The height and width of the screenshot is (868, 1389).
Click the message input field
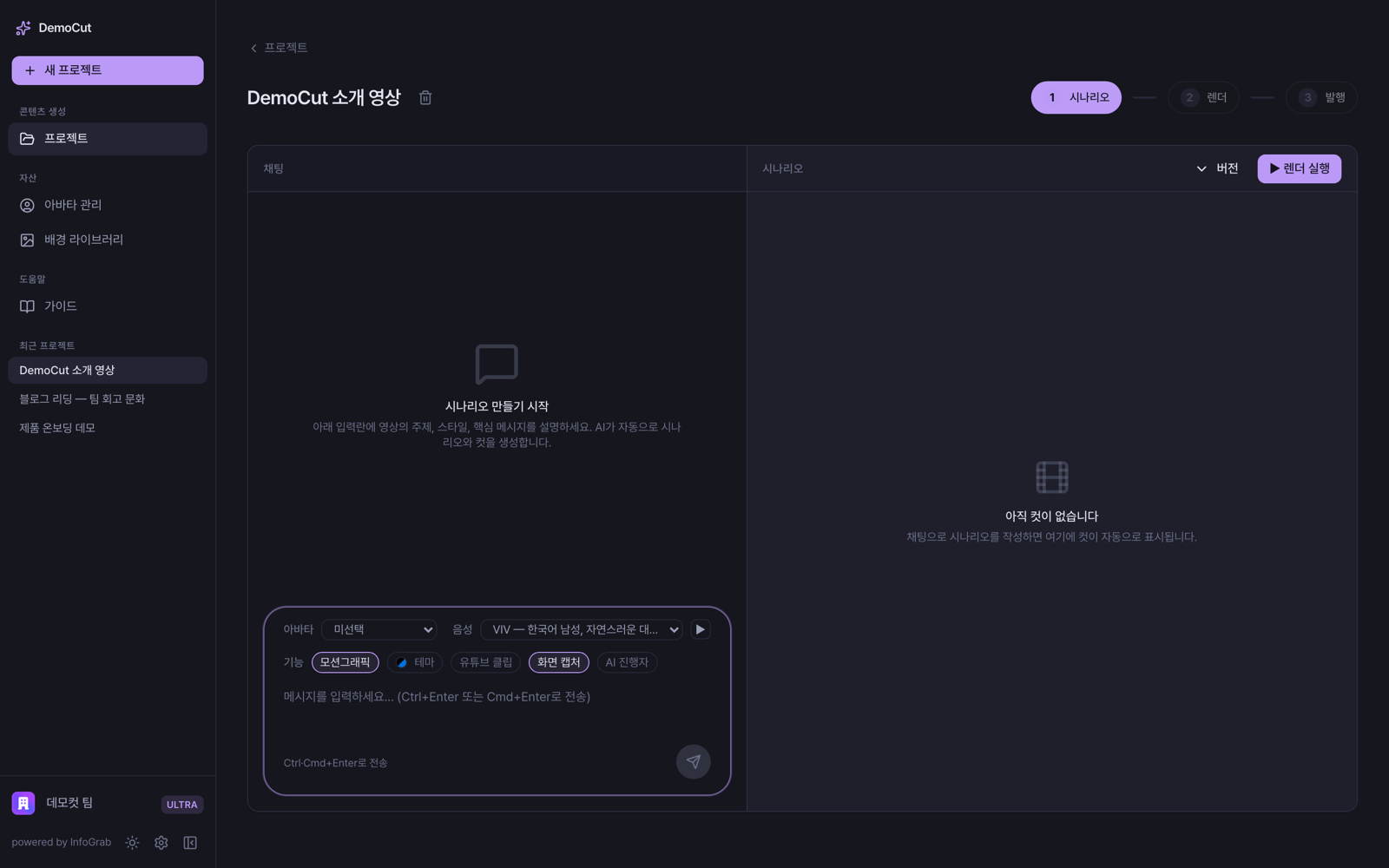[x=497, y=712]
